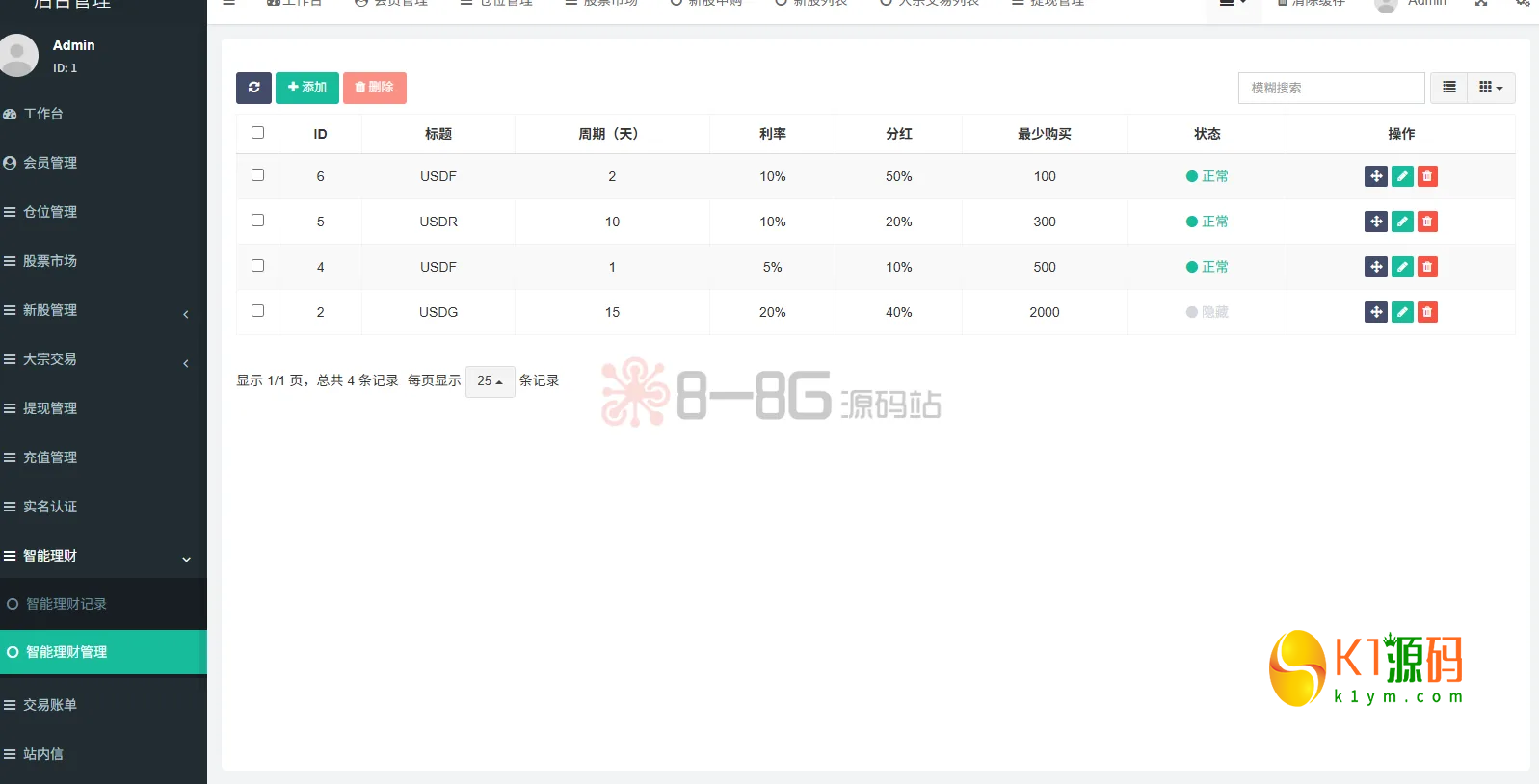Click the USDR title cell
1539x784 pixels.
coord(438,222)
